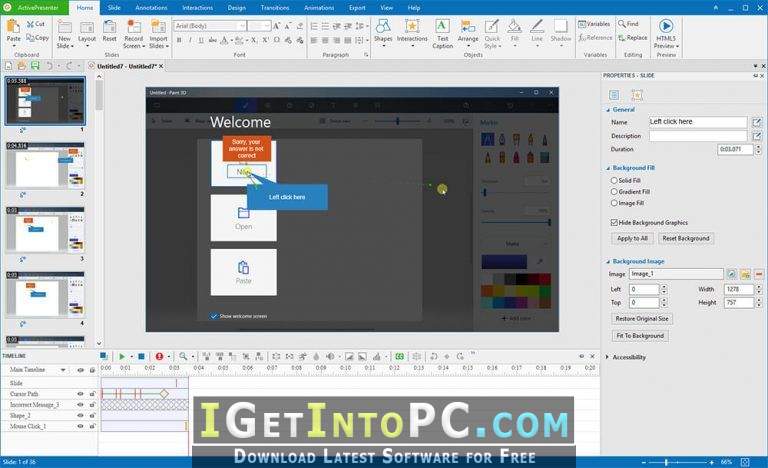The image size is (768, 468).
Task: Choose the Image Fill option
Action: pos(614,203)
